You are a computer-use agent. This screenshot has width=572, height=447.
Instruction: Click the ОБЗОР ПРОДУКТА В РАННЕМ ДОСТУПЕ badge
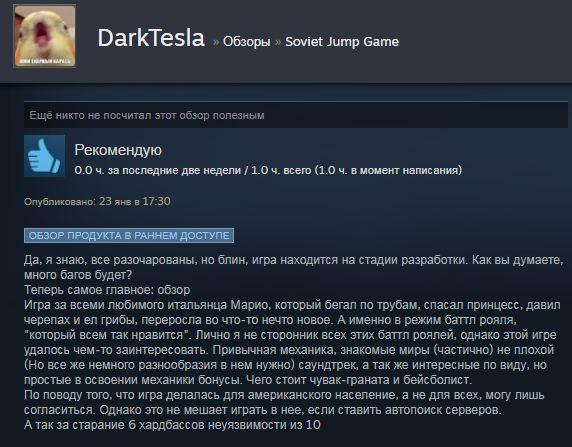[x=129, y=235]
